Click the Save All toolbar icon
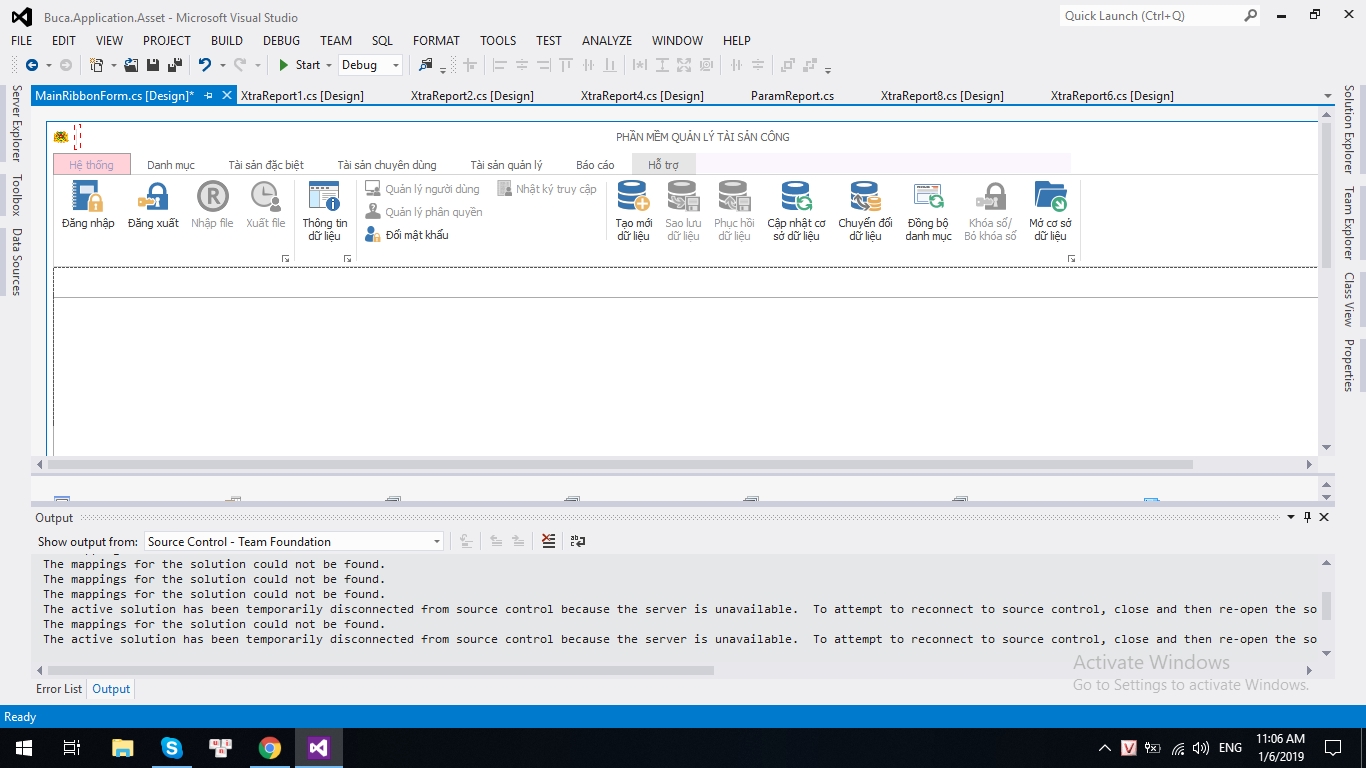This screenshot has width=1366, height=768. 175,65
